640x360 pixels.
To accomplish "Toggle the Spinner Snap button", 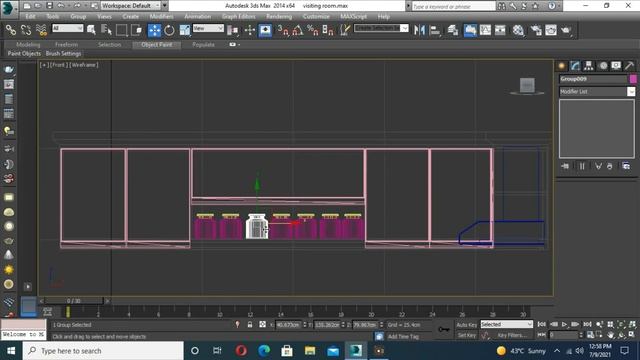I will click(328, 30).
